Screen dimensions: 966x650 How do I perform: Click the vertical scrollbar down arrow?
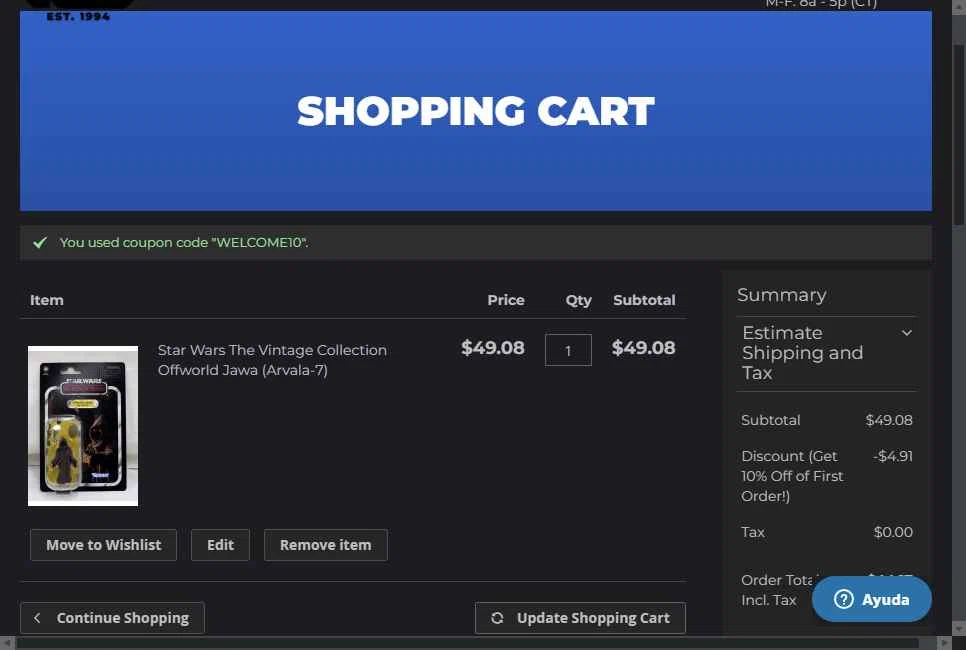(x=959, y=628)
